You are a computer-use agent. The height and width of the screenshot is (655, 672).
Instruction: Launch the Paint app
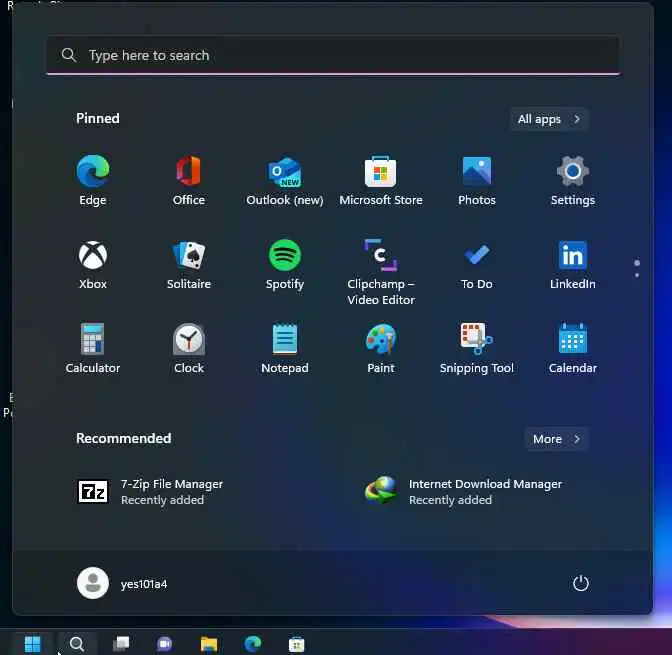tap(381, 349)
